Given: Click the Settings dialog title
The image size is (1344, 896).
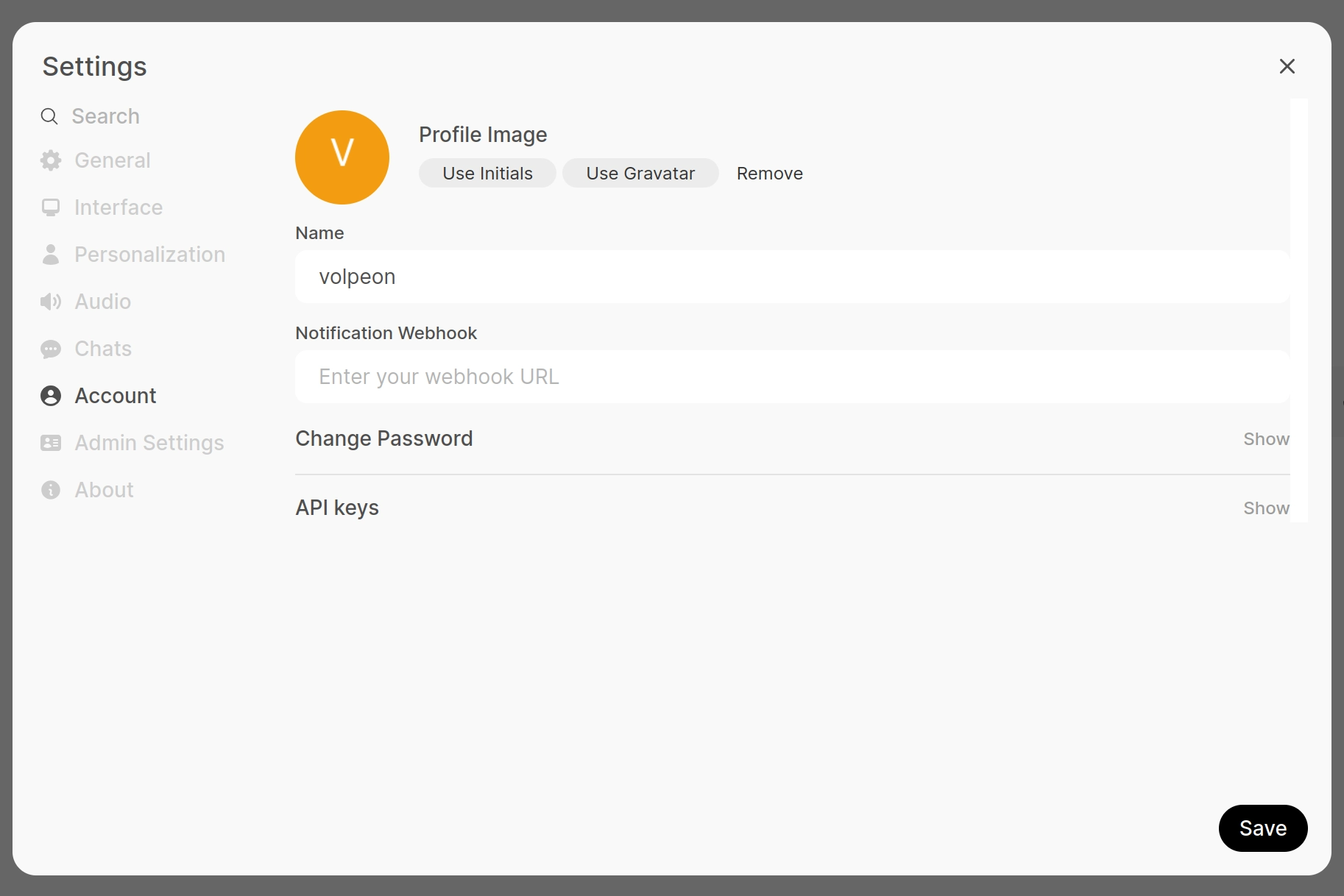Looking at the screenshot, I should pyautogui.click(x=94, y=66).
